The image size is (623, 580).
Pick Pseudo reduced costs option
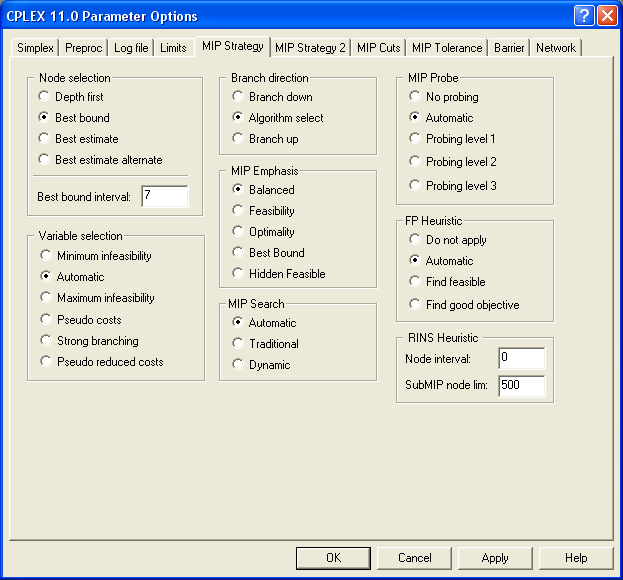click(x=102, y=362)
